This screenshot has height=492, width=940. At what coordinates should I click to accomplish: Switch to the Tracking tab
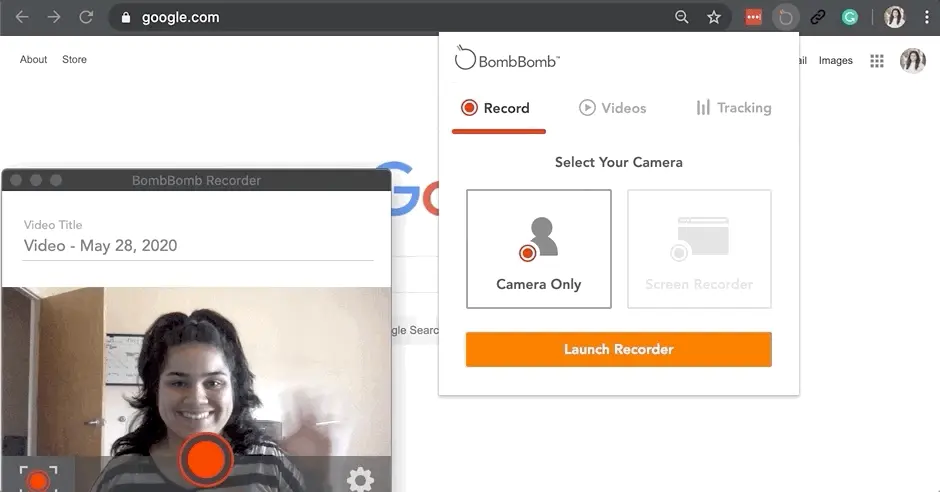click(x=734, y=108)
